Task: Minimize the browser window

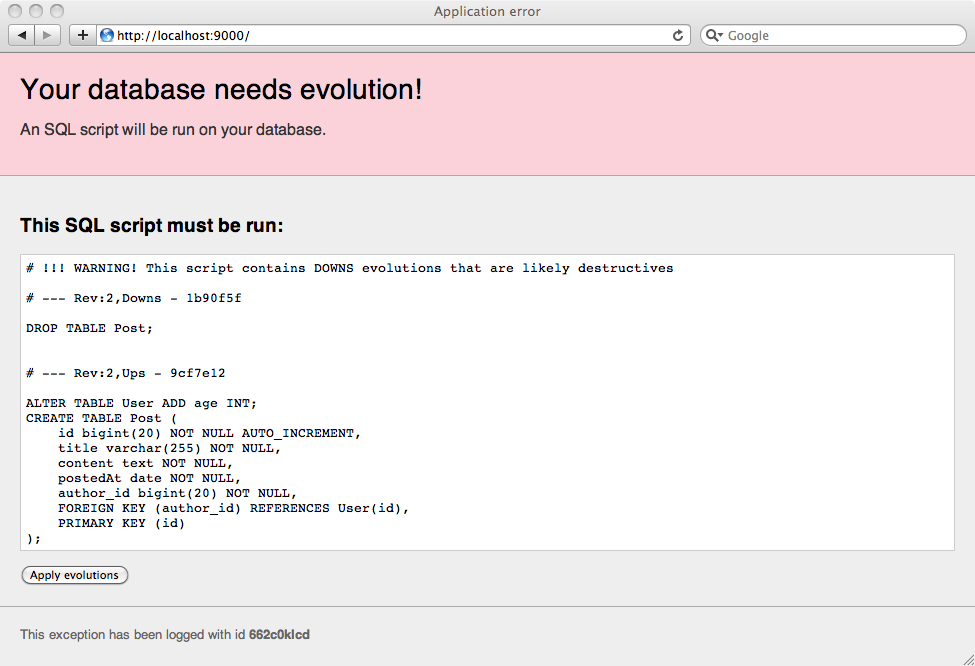Action: (35, 11)
